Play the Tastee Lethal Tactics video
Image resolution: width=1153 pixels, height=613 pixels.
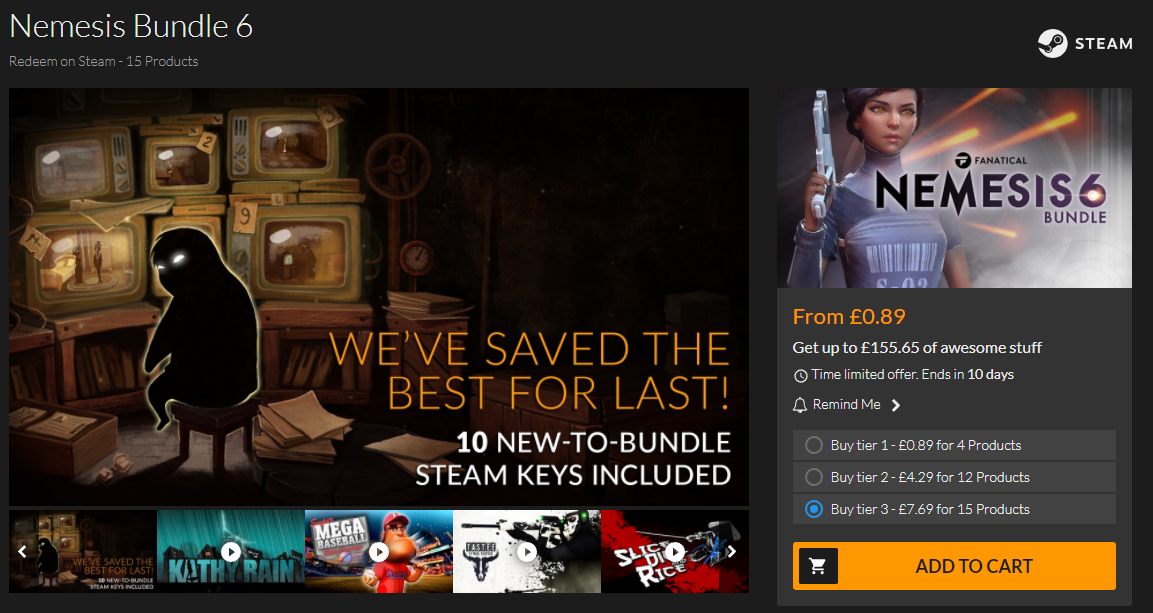click(x=526, y=551)
